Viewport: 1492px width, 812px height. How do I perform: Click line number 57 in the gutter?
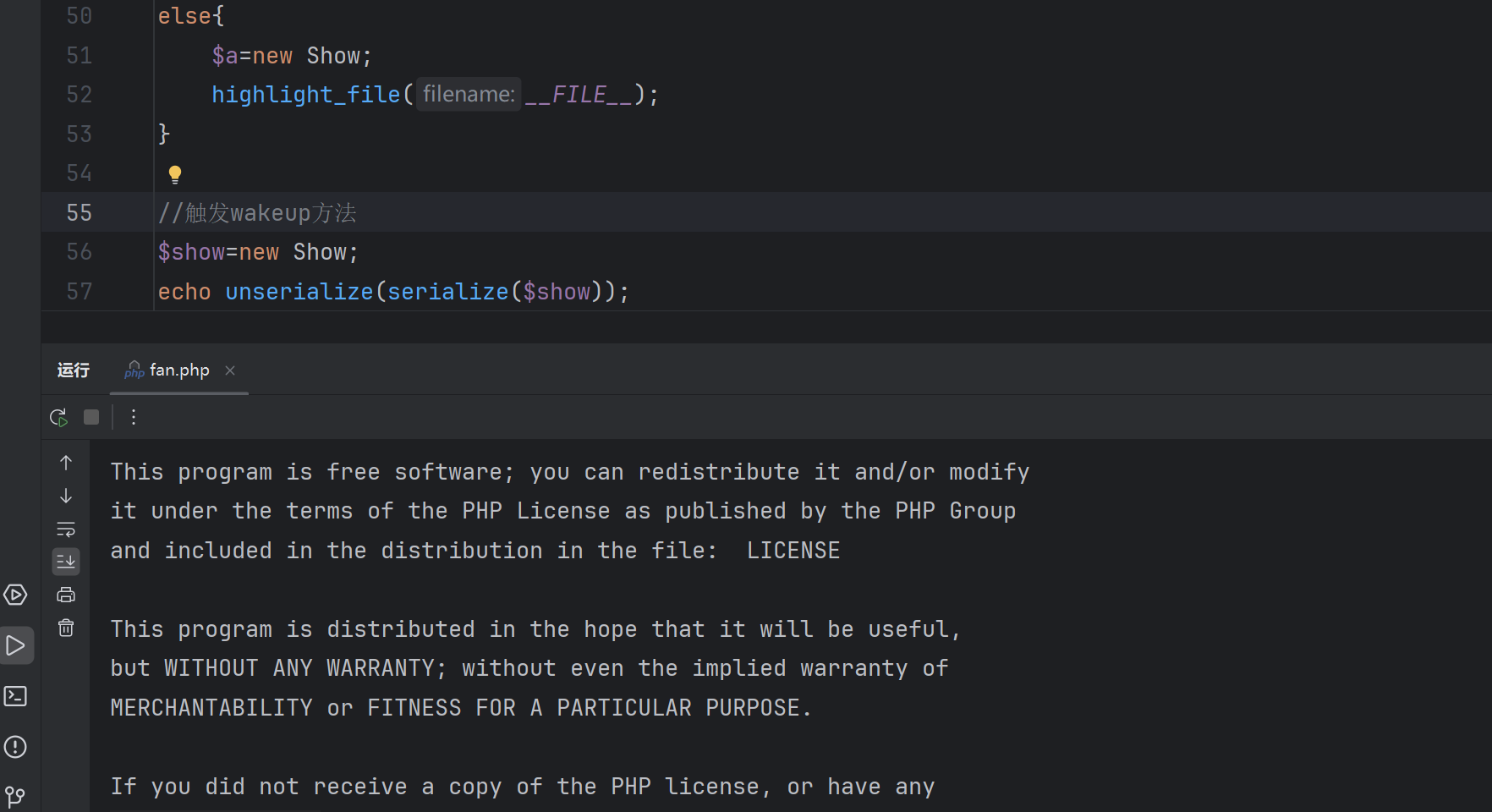click(80, 292)
